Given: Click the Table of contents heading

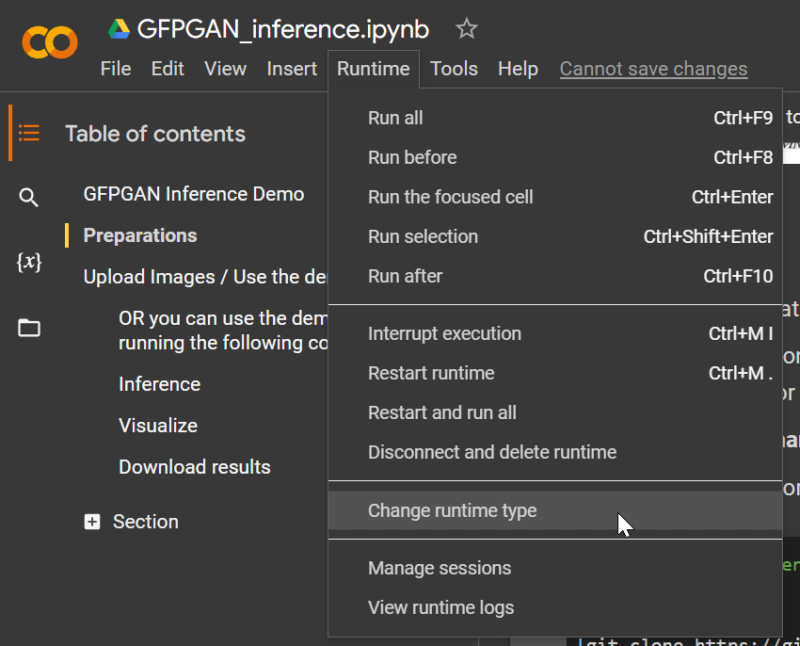Looking at the screenshot, I should pyautogui.click(x=155, y=134).
